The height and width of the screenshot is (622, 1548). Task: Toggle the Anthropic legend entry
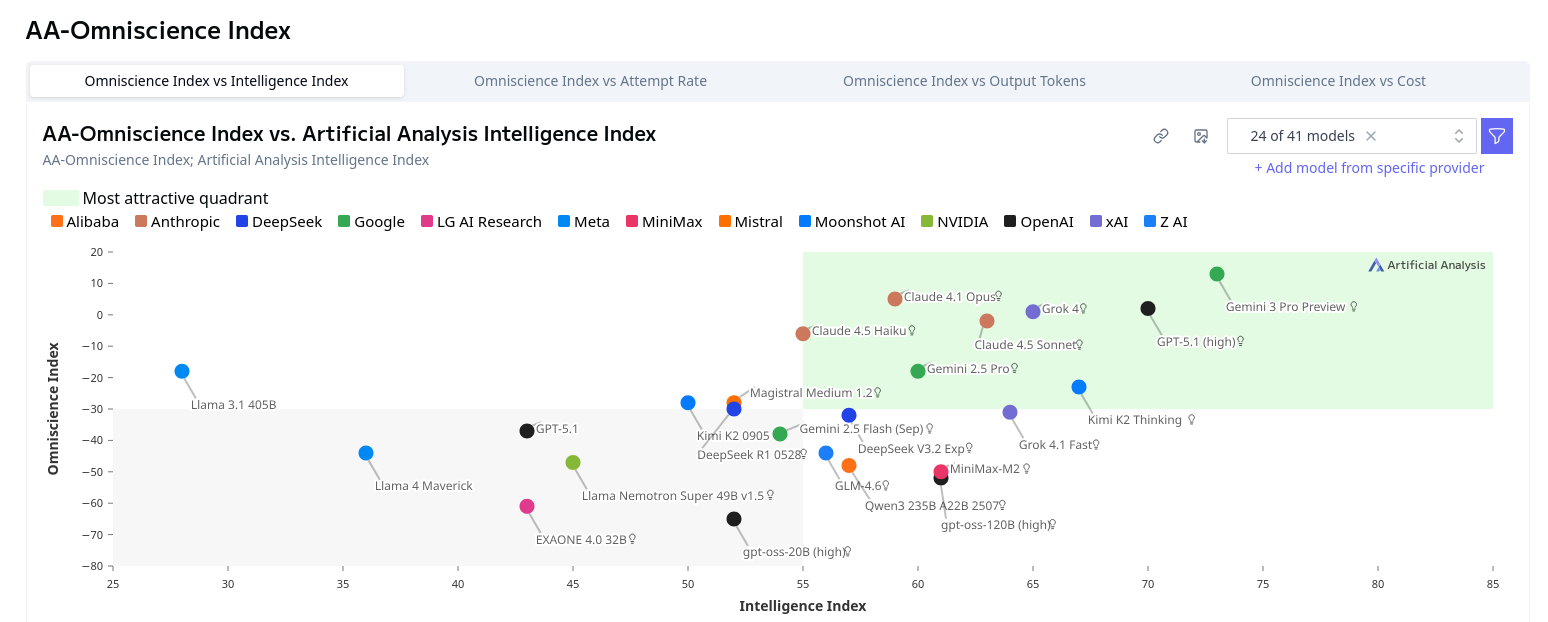[177, 222]
